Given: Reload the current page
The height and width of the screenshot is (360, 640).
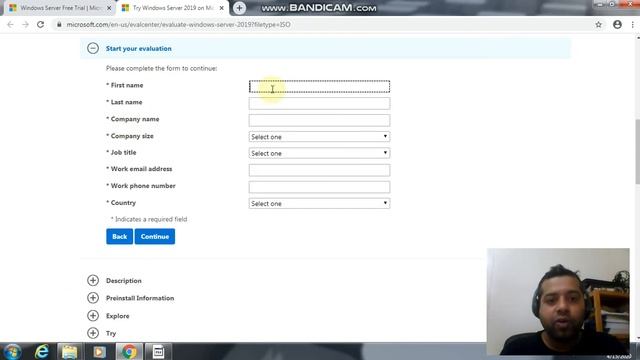Looking at the screenshot, I should pos(40,24).
